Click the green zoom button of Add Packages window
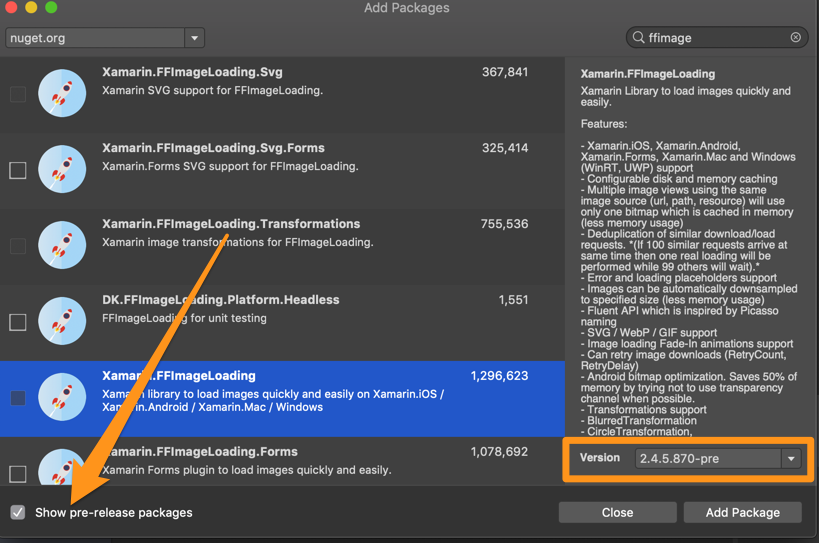 (51, 7)
